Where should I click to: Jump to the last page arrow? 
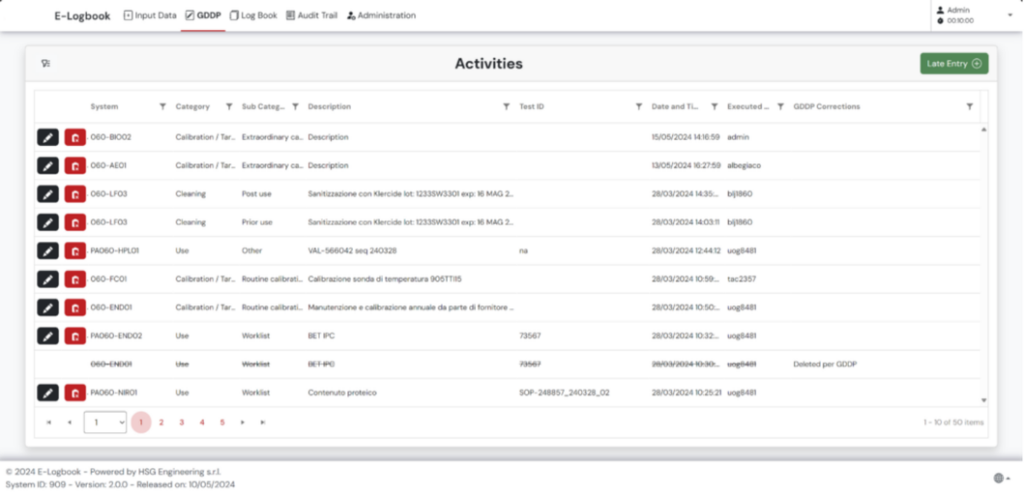(262, 422)
